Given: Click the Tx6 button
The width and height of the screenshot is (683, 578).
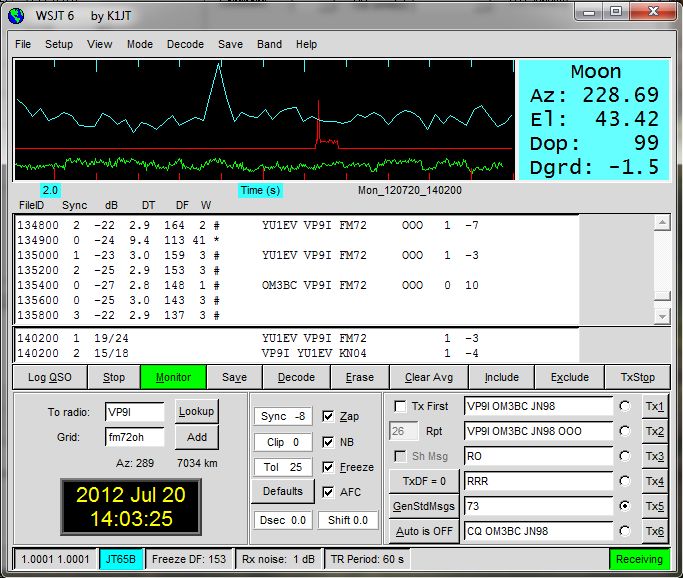Looking at the screenshot, I should point(654,531).
